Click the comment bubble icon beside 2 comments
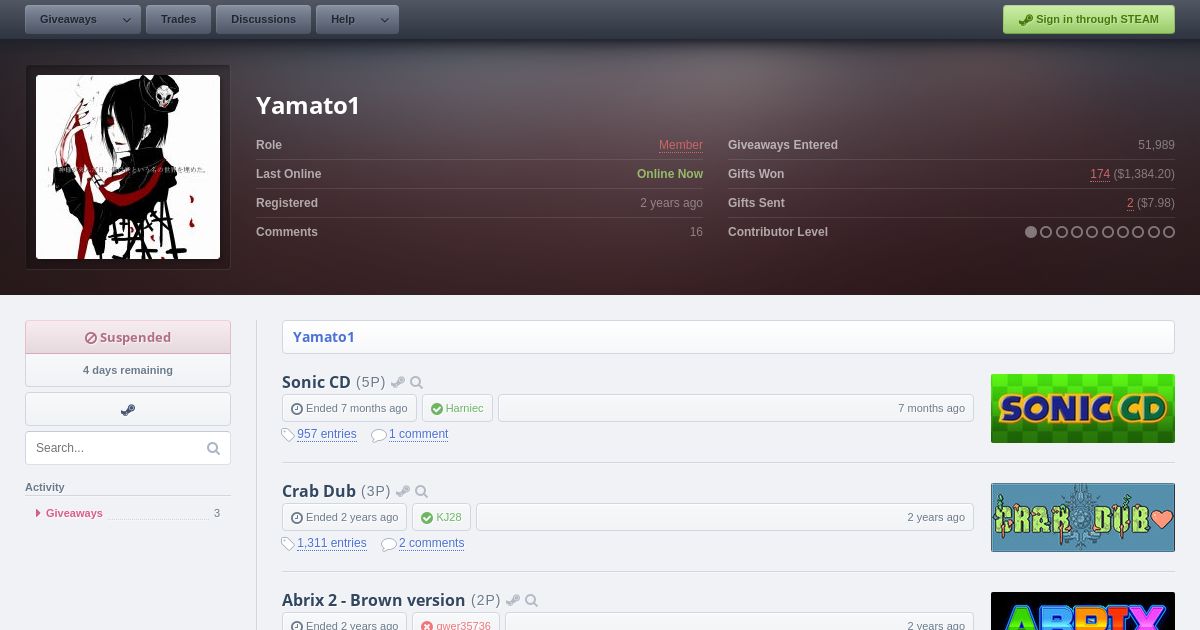 389,544
